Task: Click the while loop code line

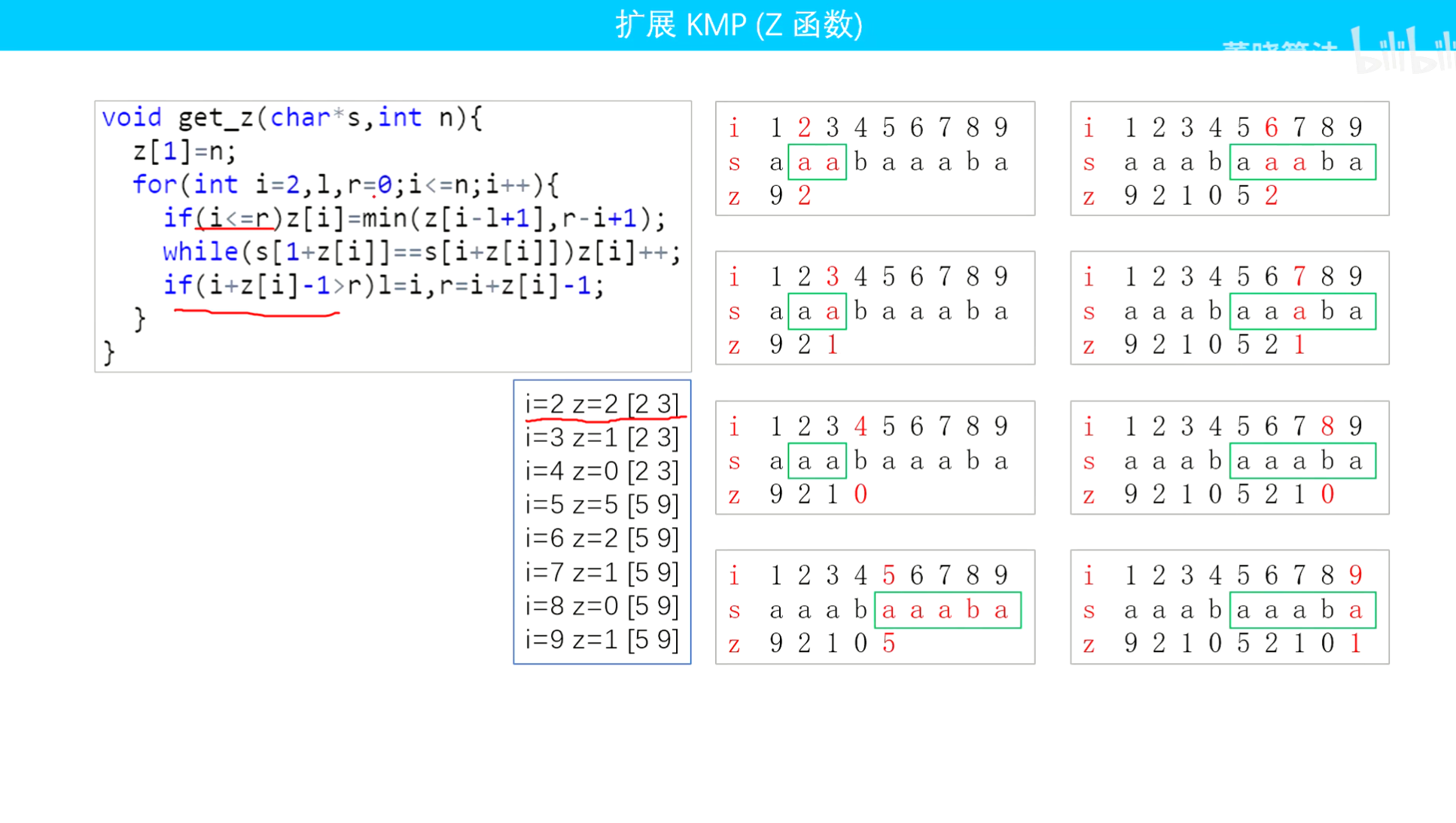Action: (x=422, y=251)
